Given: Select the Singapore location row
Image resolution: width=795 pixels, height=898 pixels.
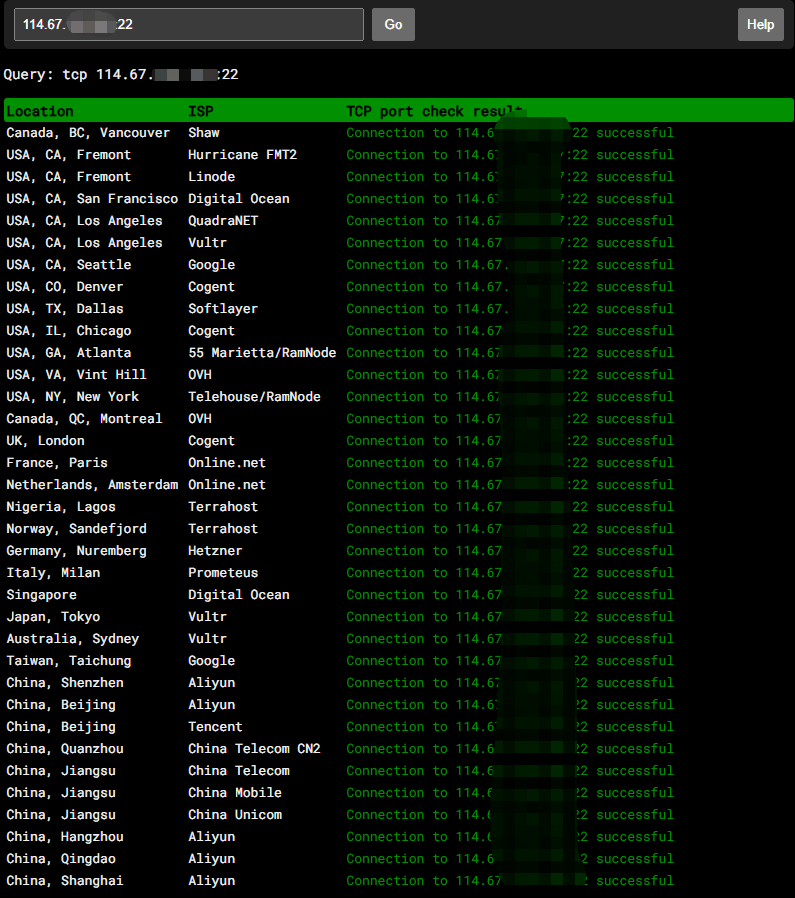Looking at the screenshot, I should click(x=41, y=595).
